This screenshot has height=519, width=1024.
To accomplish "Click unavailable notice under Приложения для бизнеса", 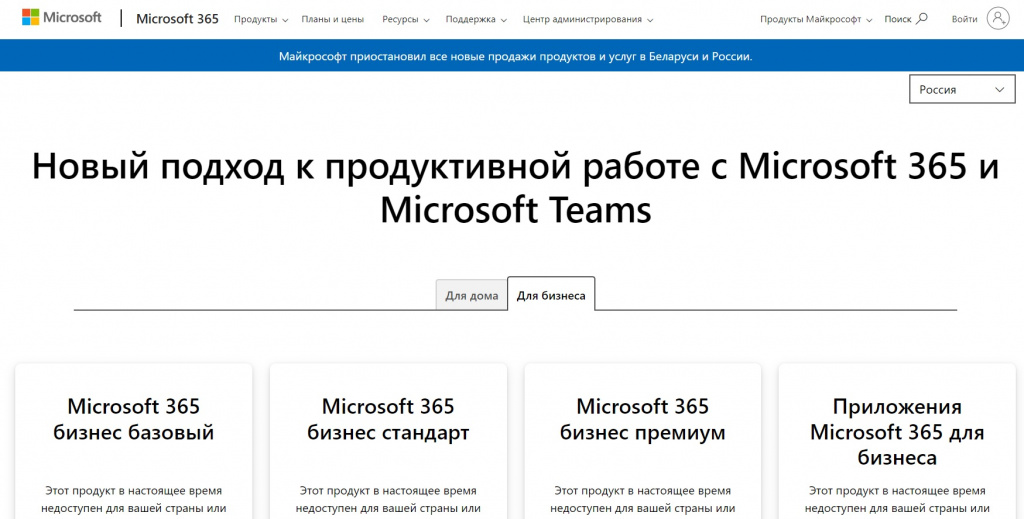I will (x=897, y=499).
